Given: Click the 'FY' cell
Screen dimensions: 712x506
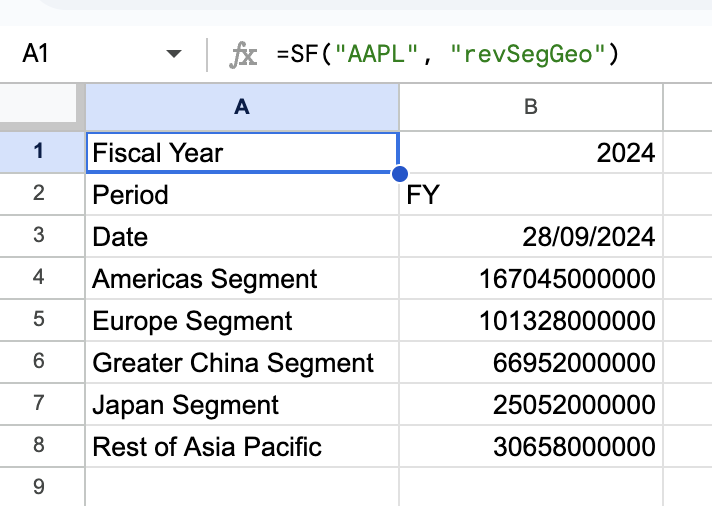Looking at the screenshot, I should (531, 194).
